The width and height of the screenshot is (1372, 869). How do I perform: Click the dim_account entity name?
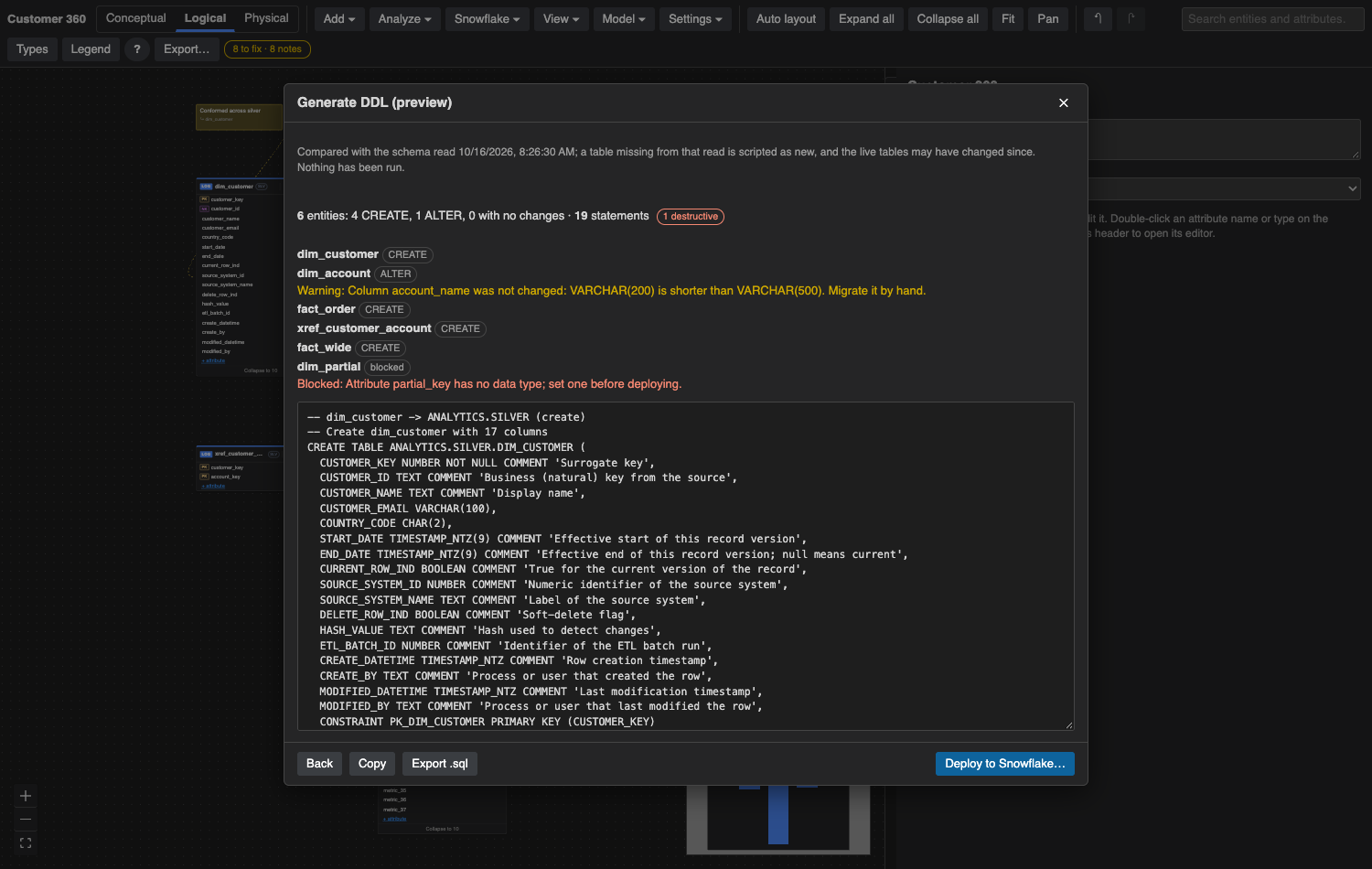(334, 274)
